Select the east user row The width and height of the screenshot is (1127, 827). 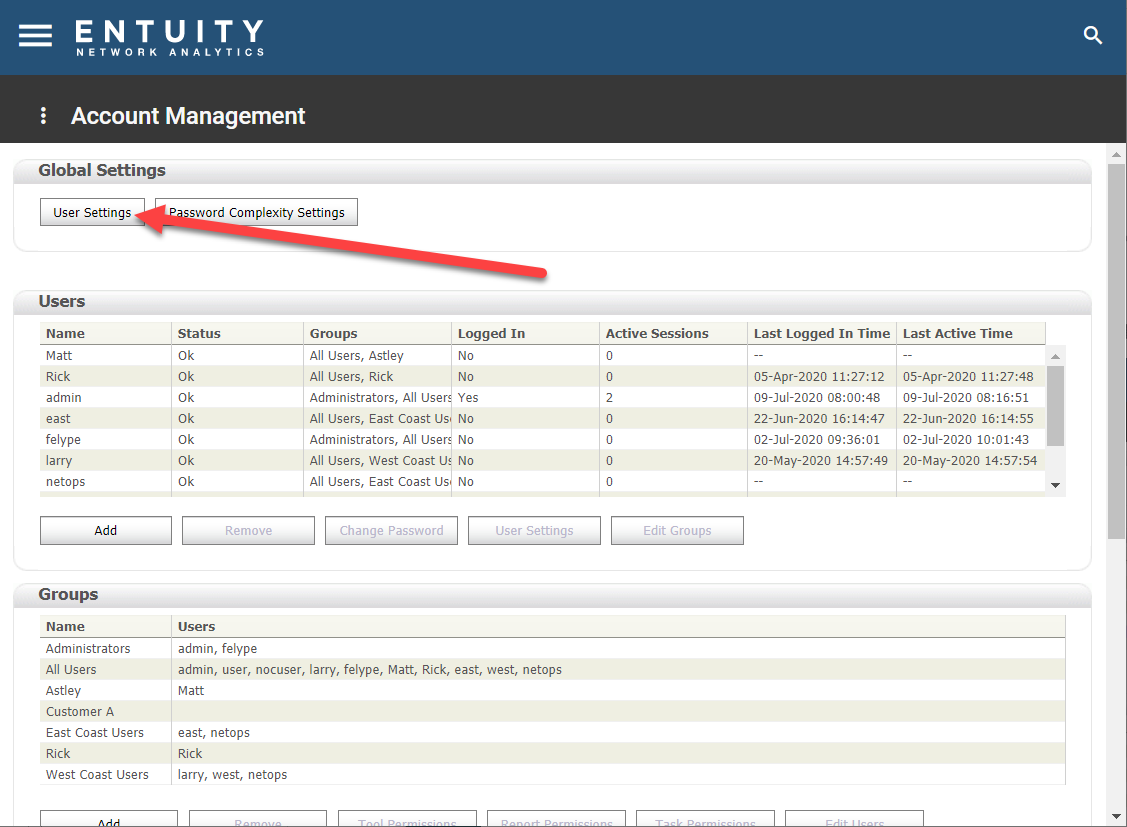[x=543, y=418]
